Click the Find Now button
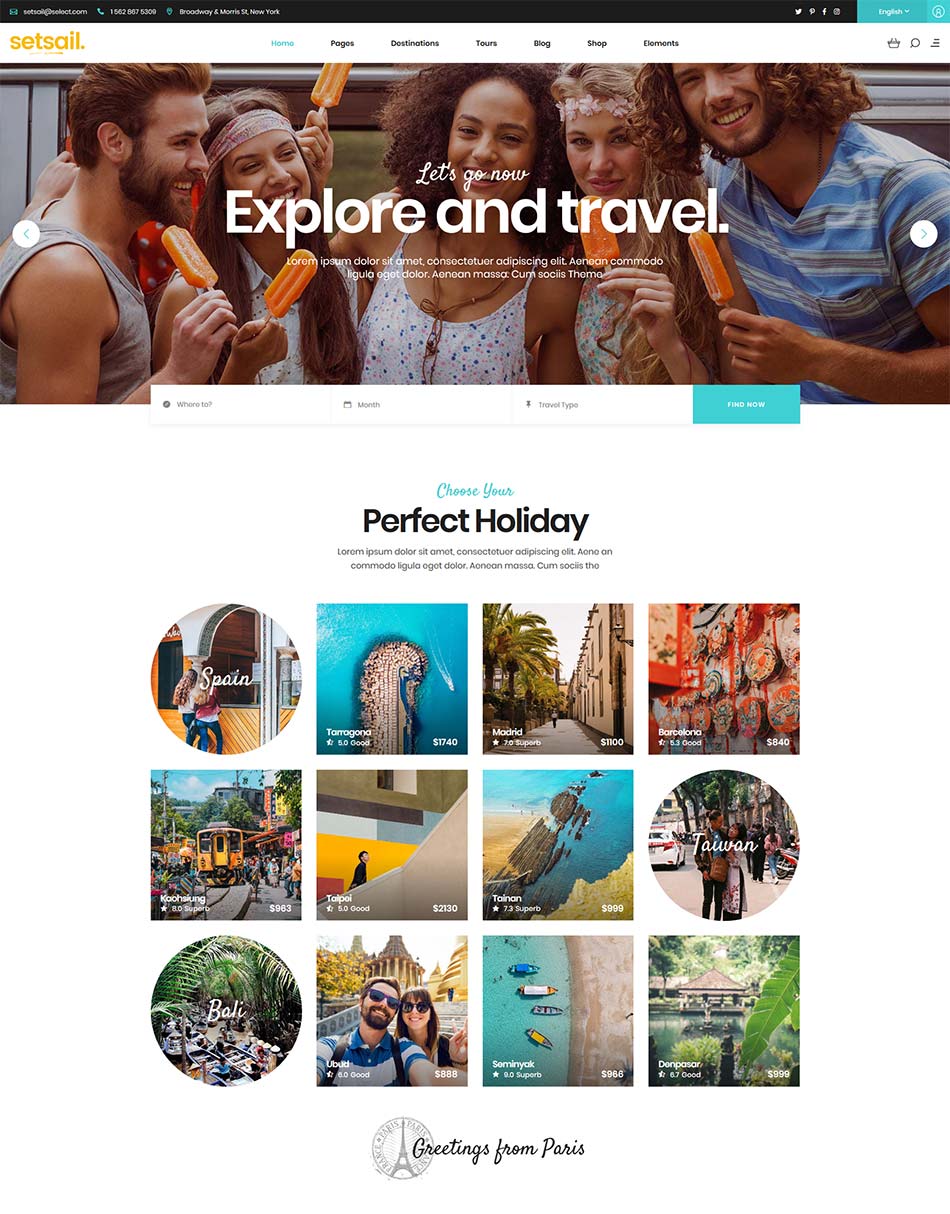950x1214 pixels. click(x=746, y=404)
